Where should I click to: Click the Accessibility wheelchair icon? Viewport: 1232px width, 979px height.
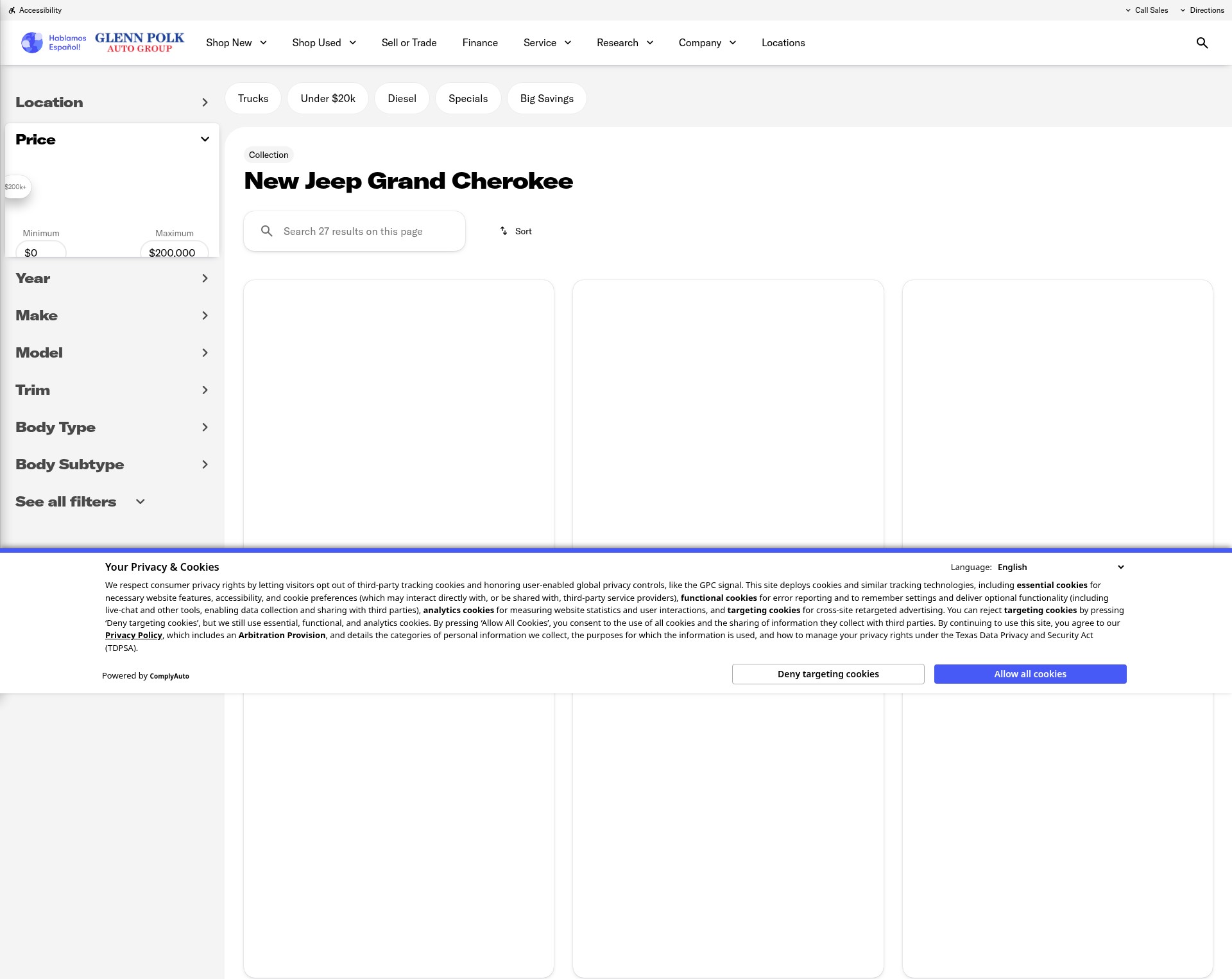[12, 10]
